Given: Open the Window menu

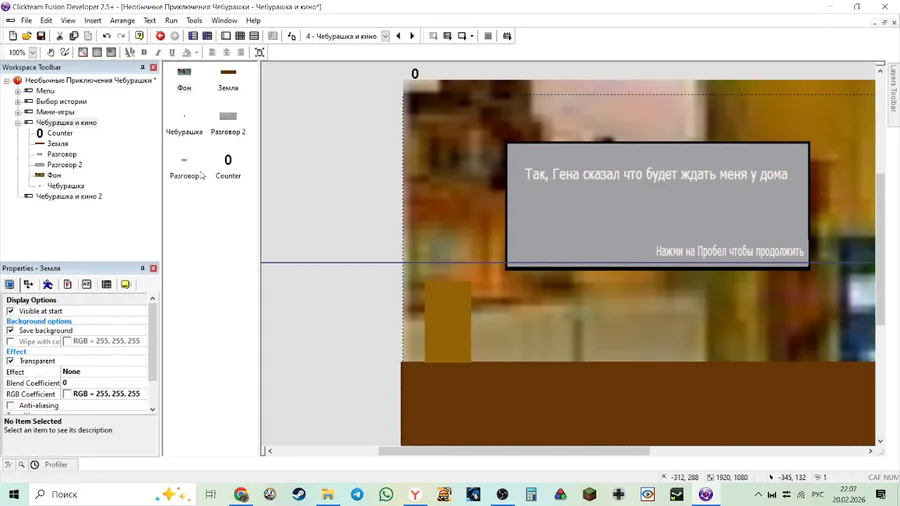Looking at the screenshot, I should tap(224, 20).
